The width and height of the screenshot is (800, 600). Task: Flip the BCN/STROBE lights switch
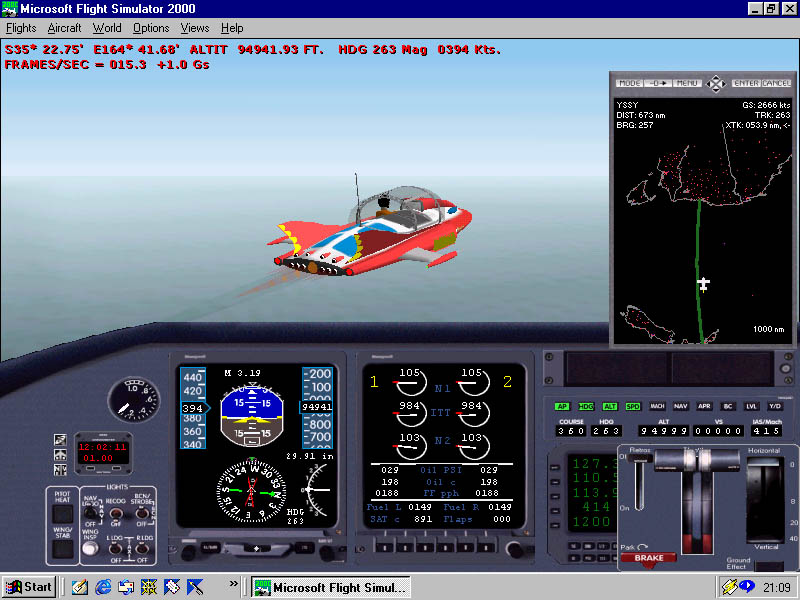point(141,513)
